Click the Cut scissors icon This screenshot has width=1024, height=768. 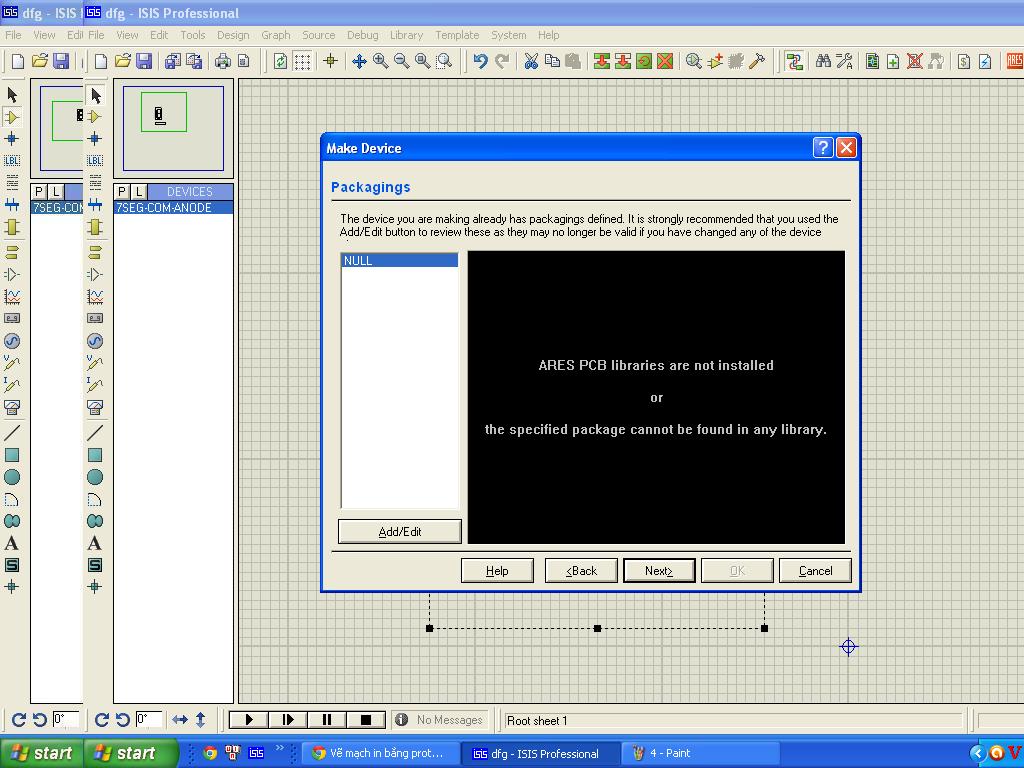[x=531, y=61]
